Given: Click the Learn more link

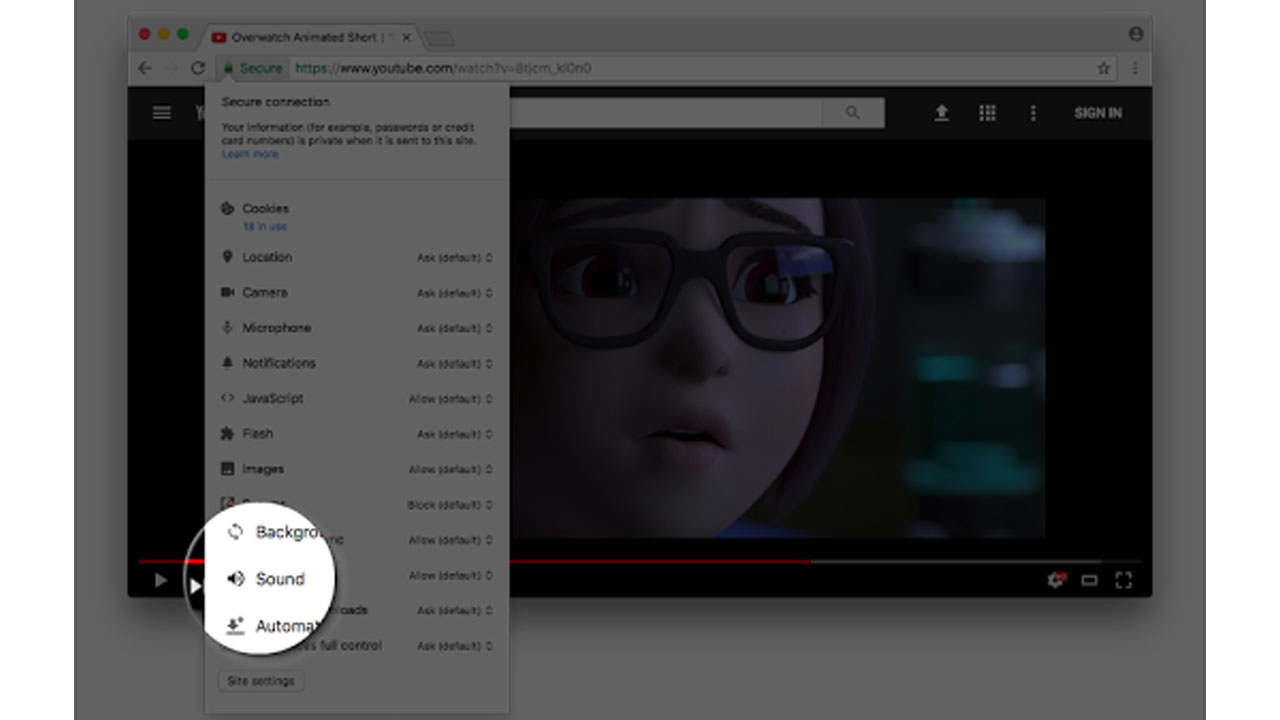Looking at the screenshot, I should [x=250, y=154].
